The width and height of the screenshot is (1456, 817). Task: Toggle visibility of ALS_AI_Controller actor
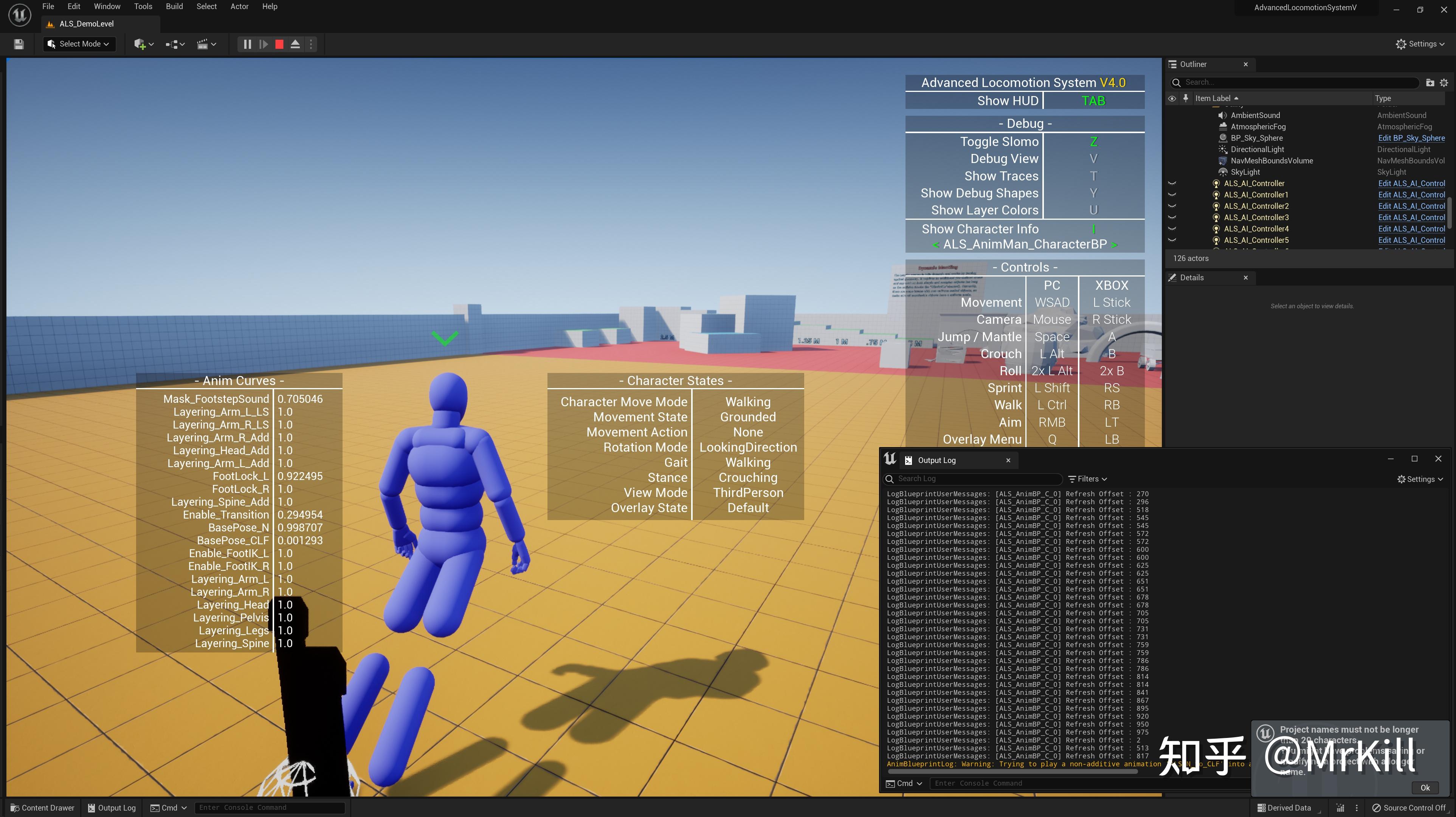point(1172,183)
